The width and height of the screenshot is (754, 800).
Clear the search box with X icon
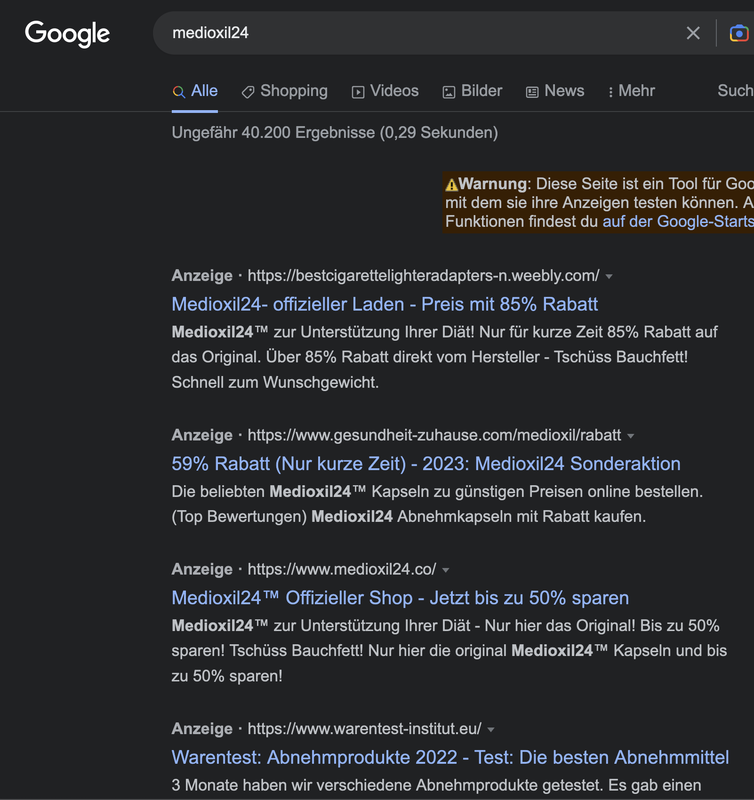pyautogui.click(x=693, y=33)
